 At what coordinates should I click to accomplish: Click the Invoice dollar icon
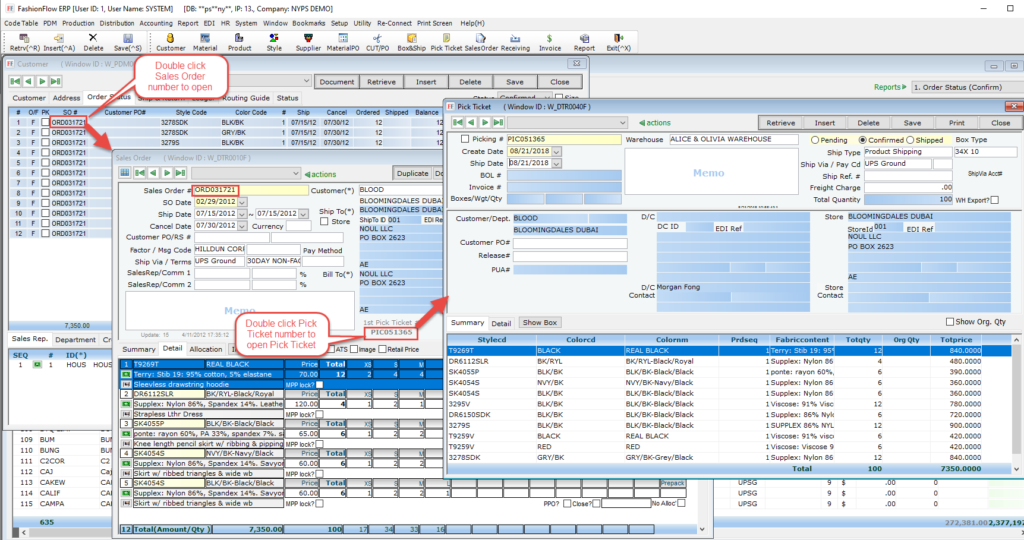(550, 39)
